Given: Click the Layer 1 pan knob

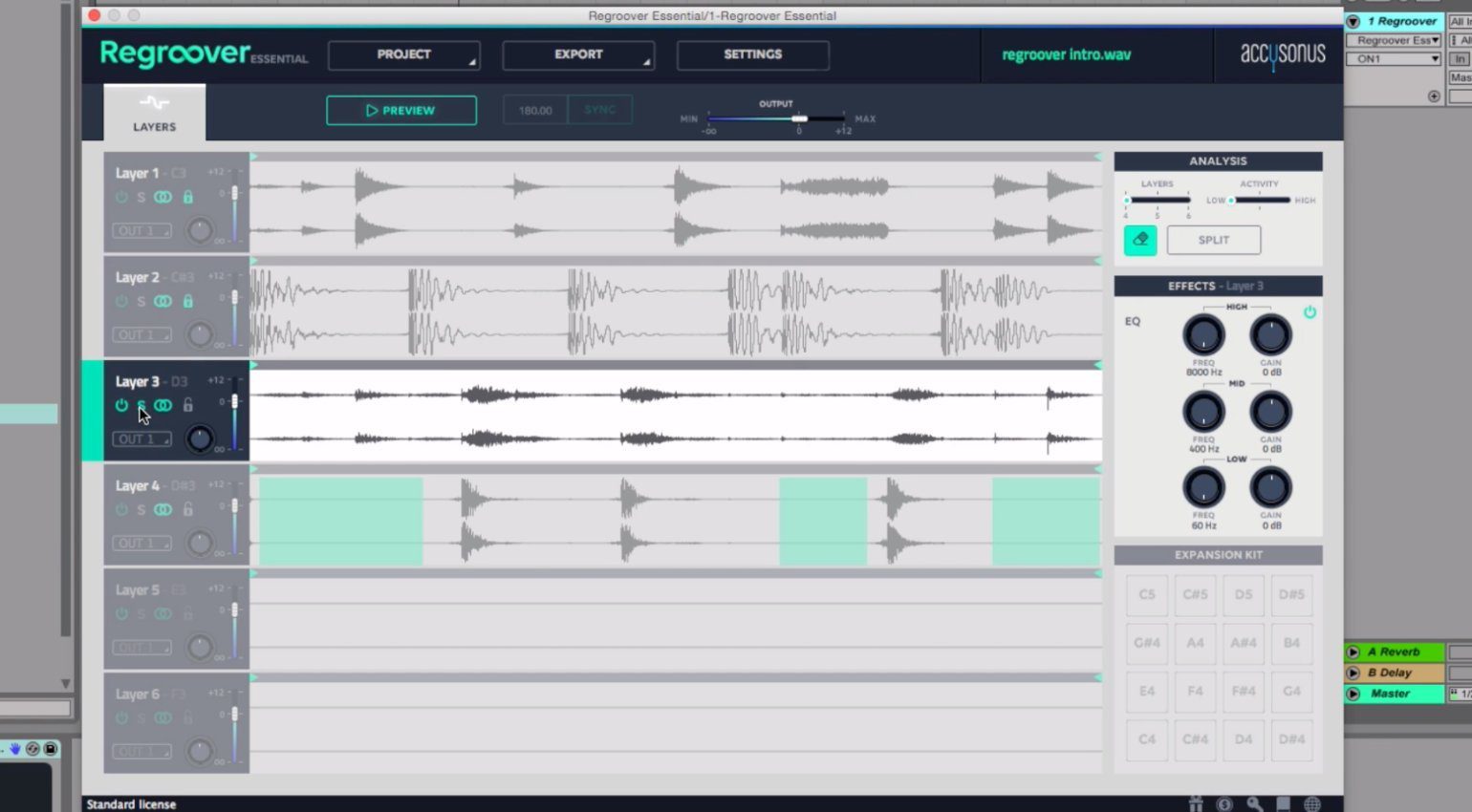Looking at the screenshot, I should [x=199, y=230].
